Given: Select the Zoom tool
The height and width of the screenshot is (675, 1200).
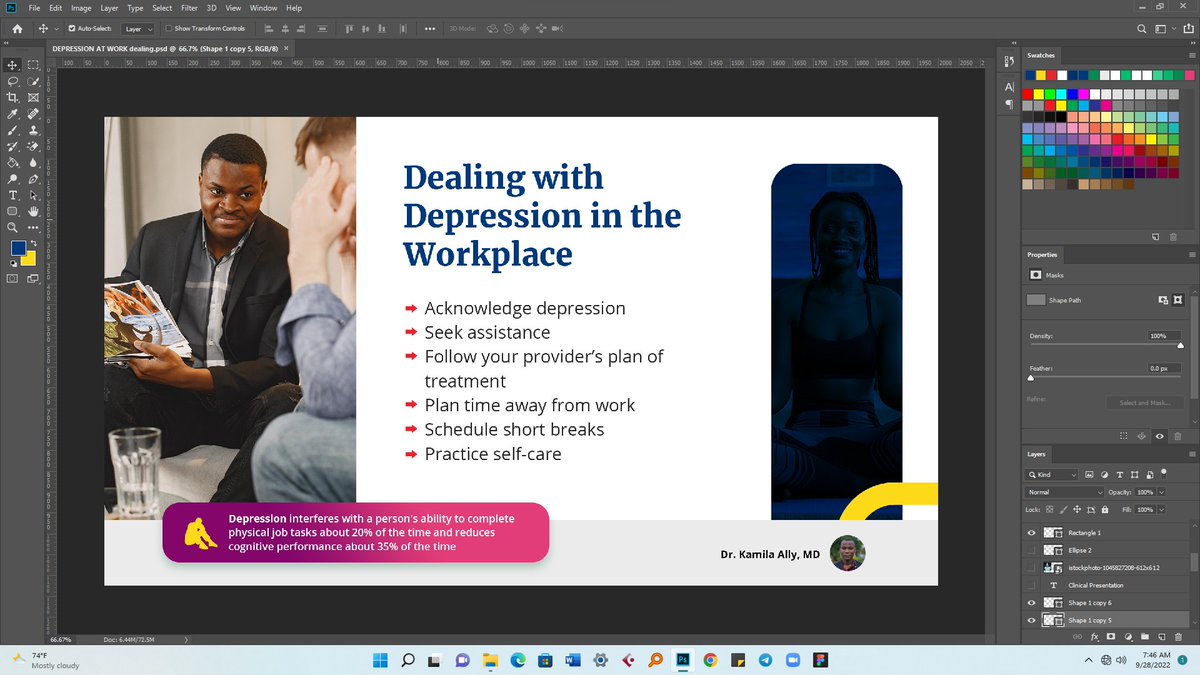Looking at the screenshot, I should (14, 228).
